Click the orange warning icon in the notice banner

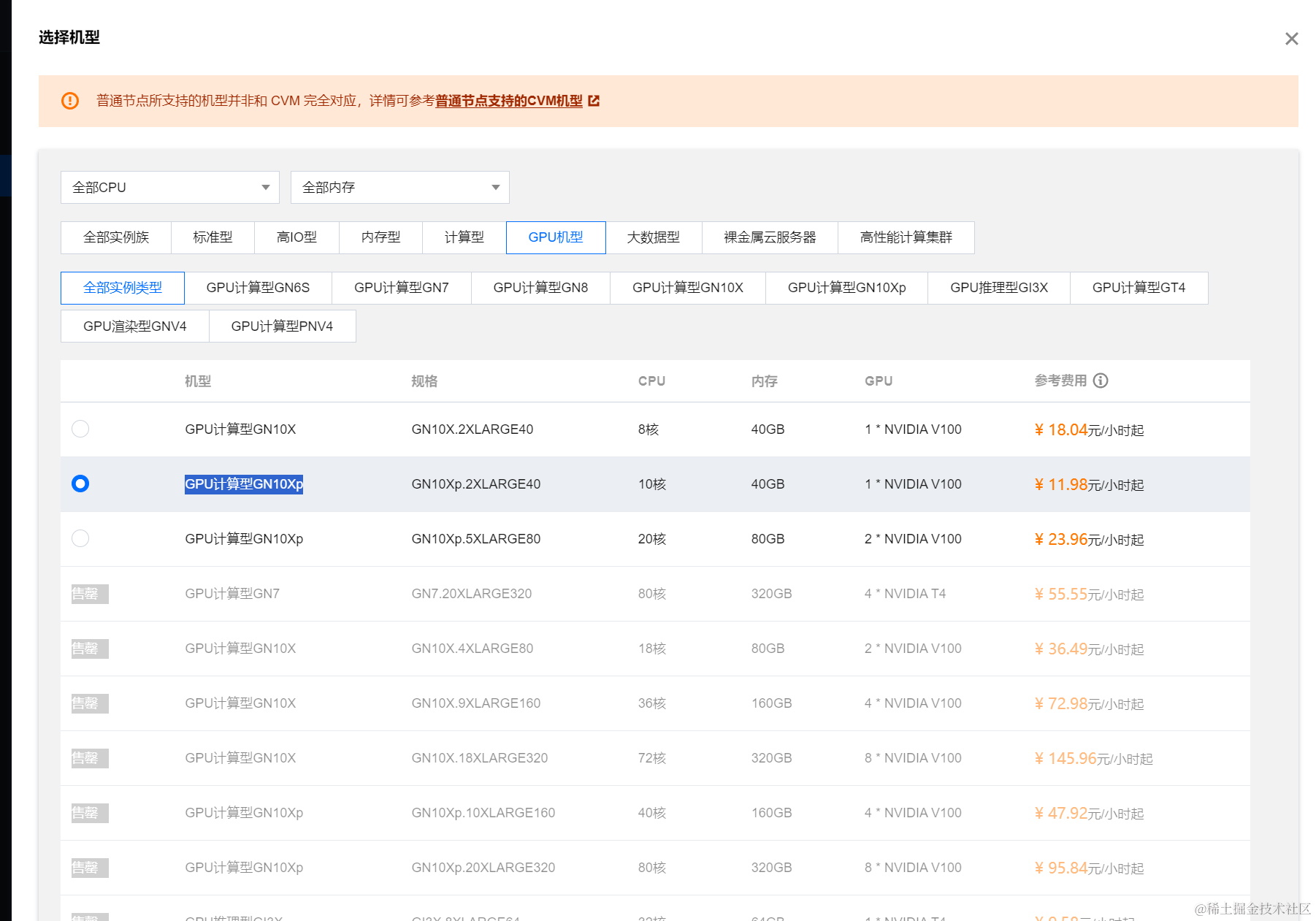pos(70,101)
